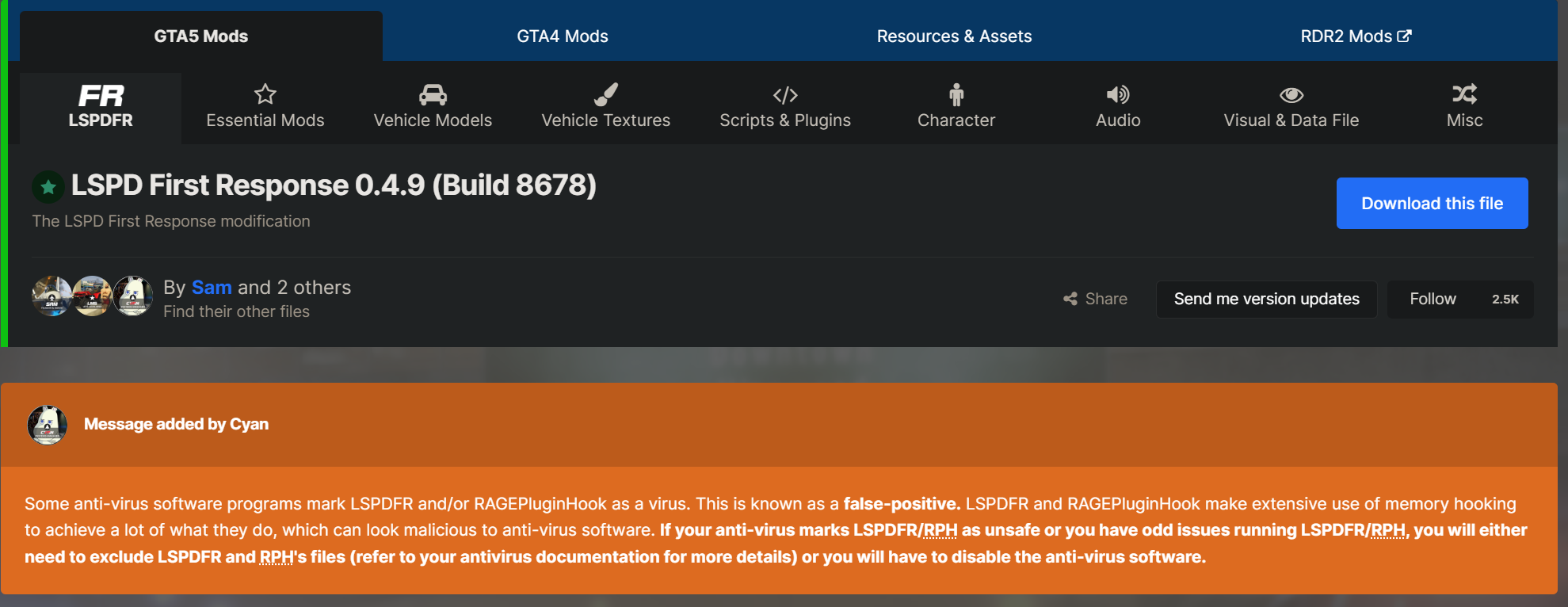This screenshot has height=607, width=1568.
Task: Click the Audio speaker icon
Action: 1118,94
